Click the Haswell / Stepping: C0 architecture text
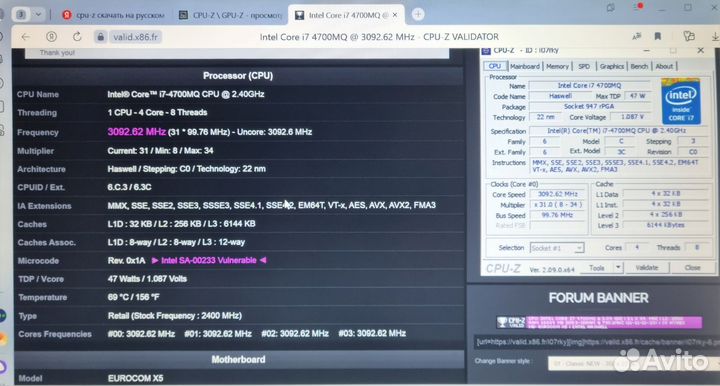720x386 pixels. coord(186,169)
